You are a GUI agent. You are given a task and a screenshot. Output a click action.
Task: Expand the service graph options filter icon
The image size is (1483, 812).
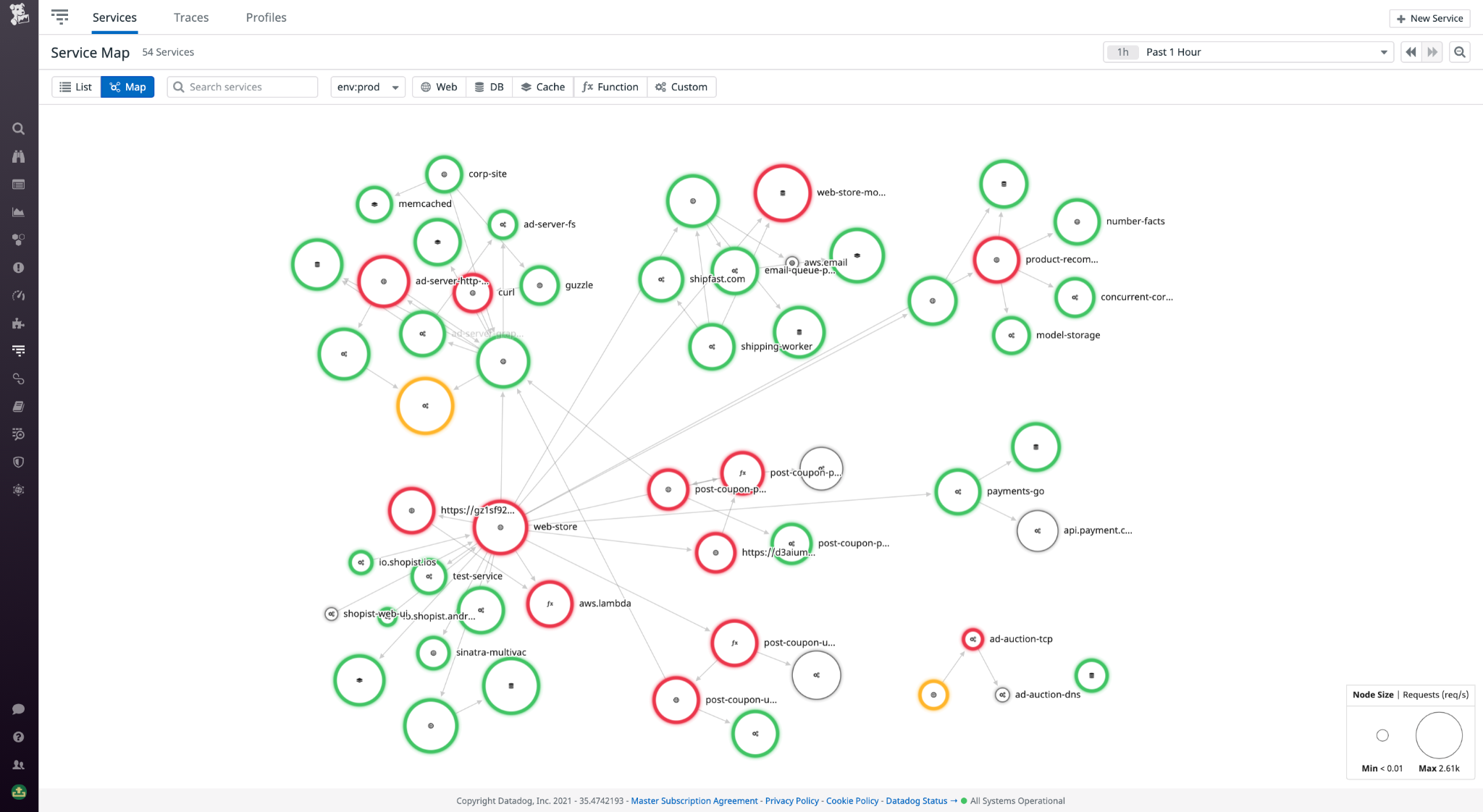61,16
